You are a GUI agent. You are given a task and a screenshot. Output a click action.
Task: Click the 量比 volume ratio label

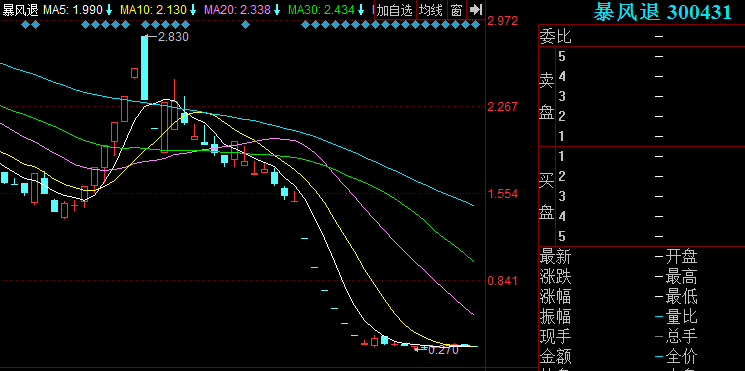[681, 316]
